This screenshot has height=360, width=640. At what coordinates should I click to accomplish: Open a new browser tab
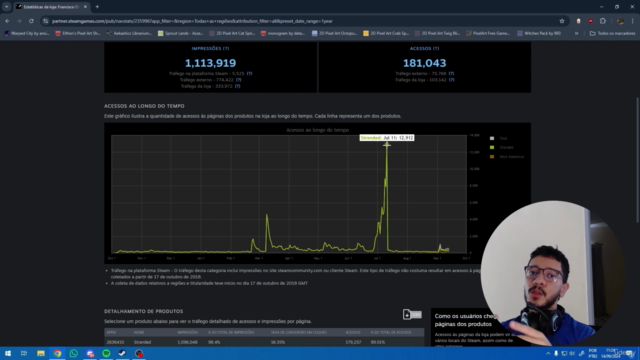coord(97,7)
